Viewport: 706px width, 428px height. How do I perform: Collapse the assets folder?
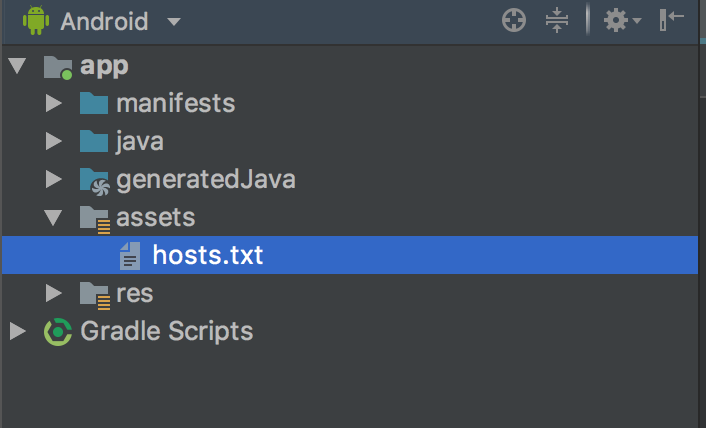coord(53,218)
